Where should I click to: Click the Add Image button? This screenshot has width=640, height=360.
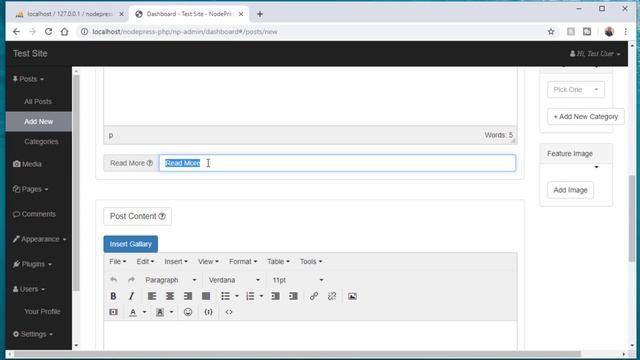[x=570, y=190]
